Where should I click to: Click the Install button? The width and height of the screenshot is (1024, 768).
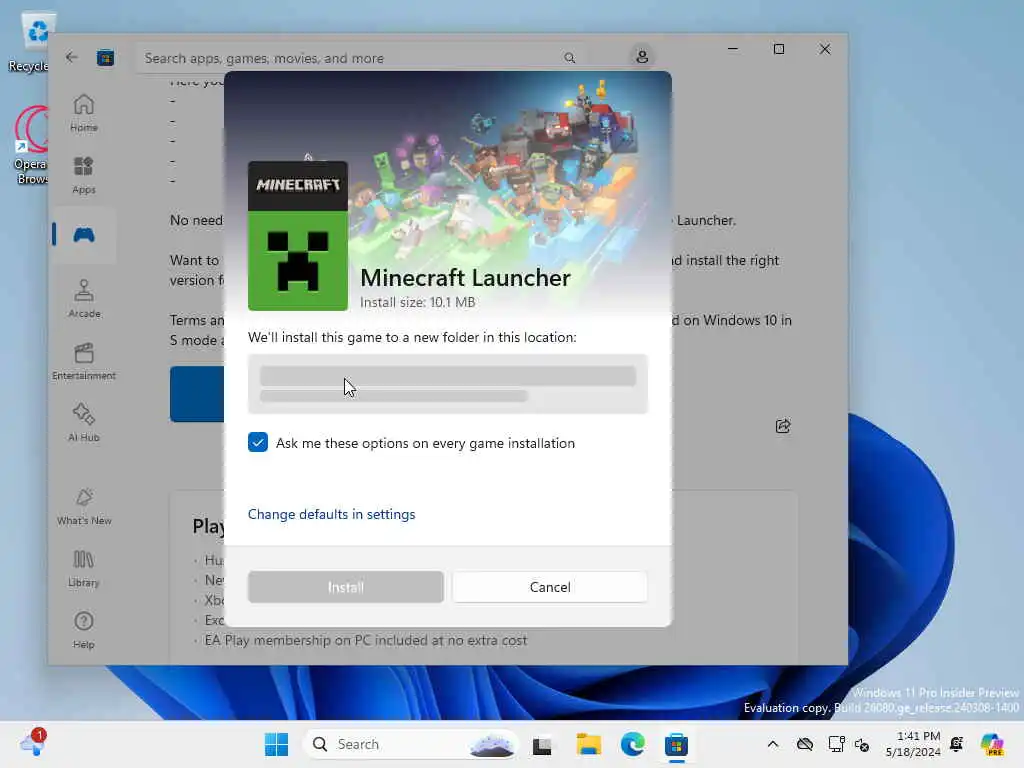tap(345, 587)
